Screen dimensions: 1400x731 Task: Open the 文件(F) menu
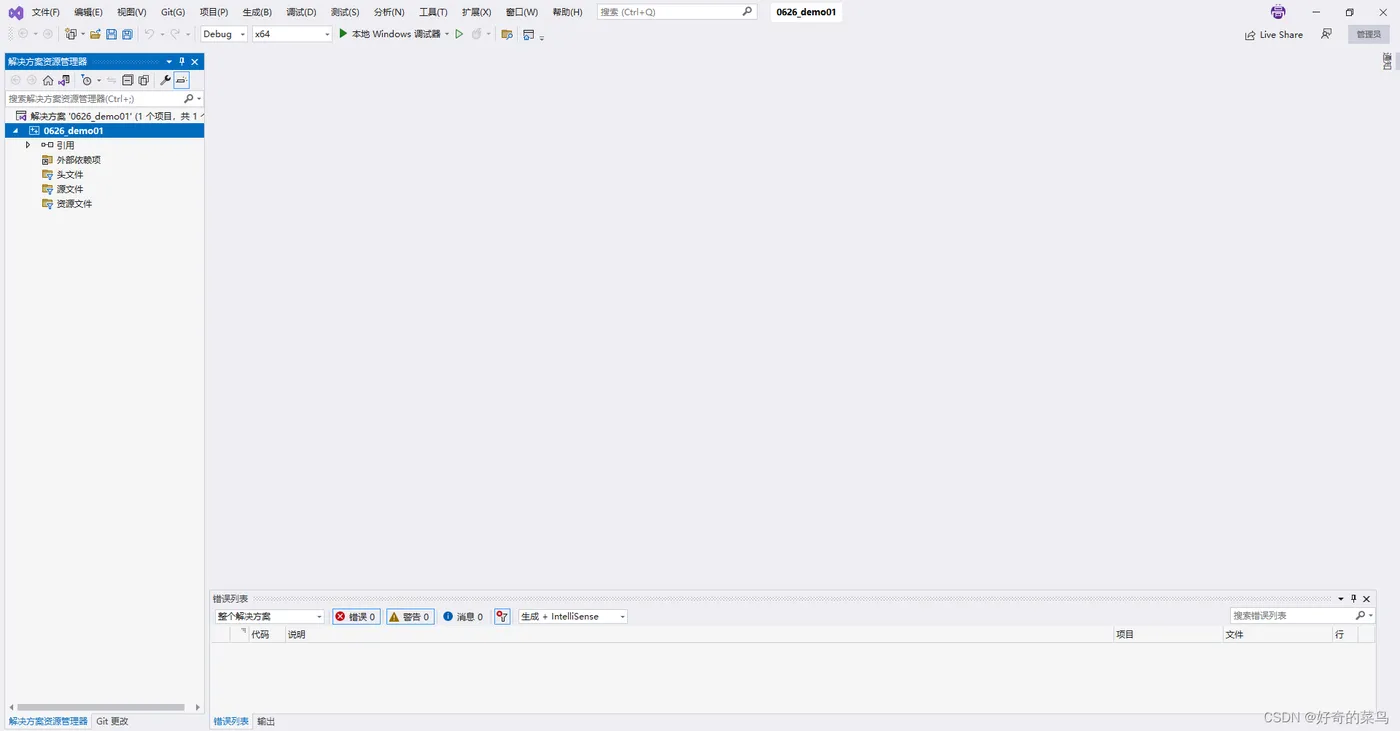(x=45, y=12)
